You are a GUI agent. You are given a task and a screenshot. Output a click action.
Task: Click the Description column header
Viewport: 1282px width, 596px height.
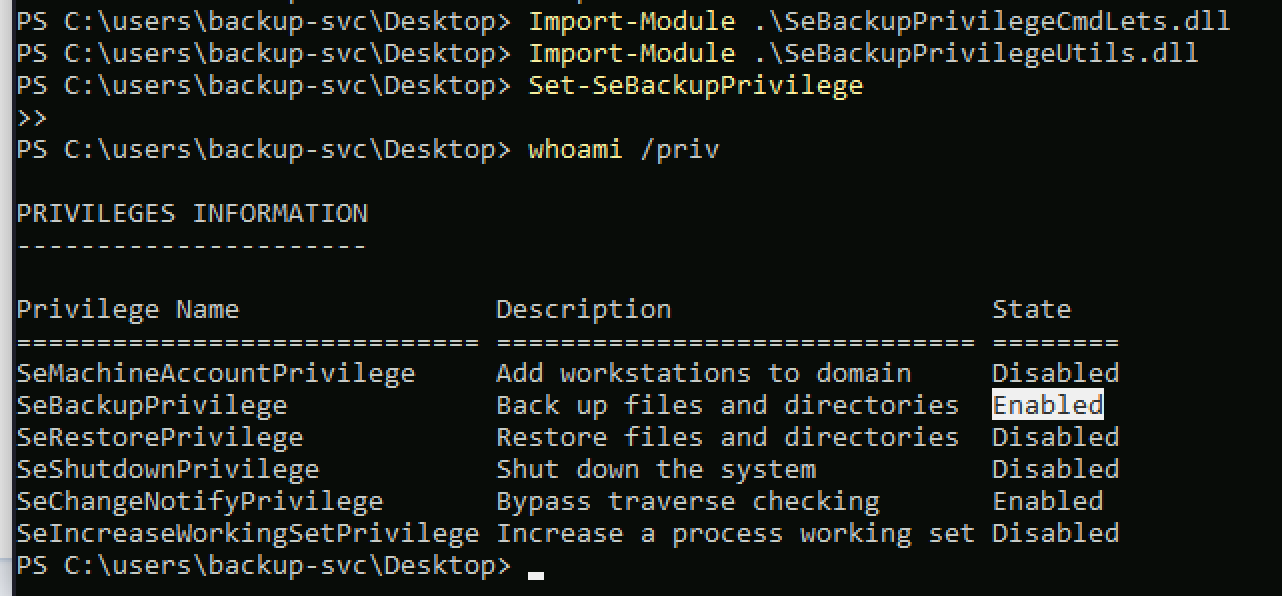click(x=584, y=309)
